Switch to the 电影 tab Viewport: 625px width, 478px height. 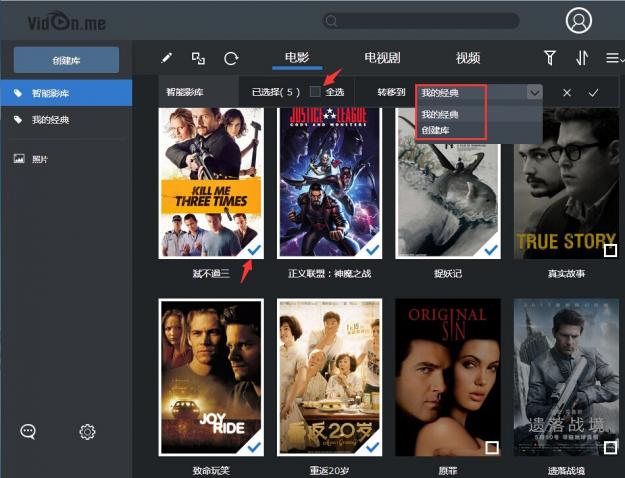(297, 58)
